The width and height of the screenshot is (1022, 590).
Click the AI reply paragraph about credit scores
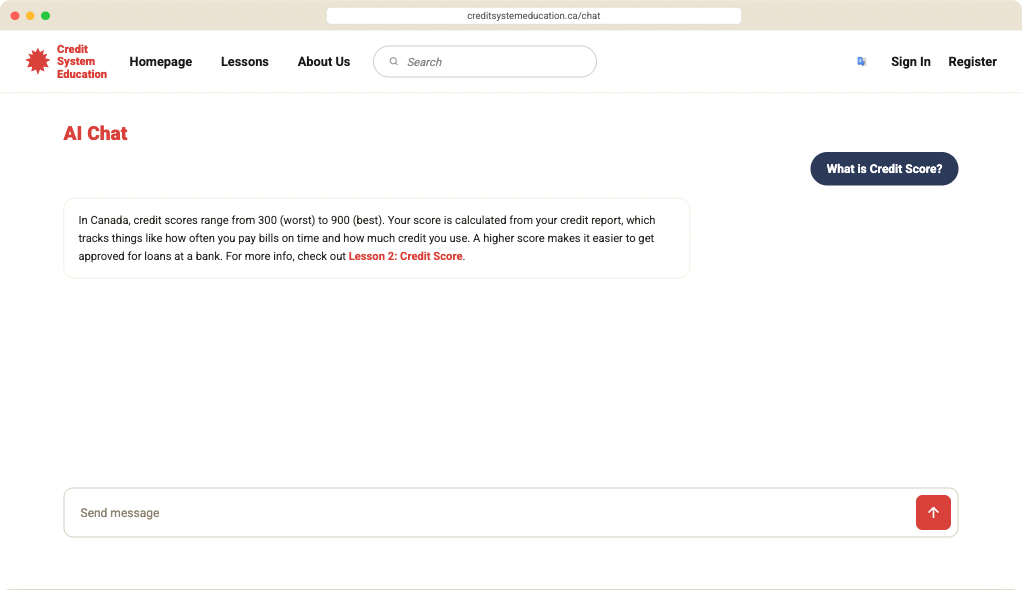[x=377, y=238]
